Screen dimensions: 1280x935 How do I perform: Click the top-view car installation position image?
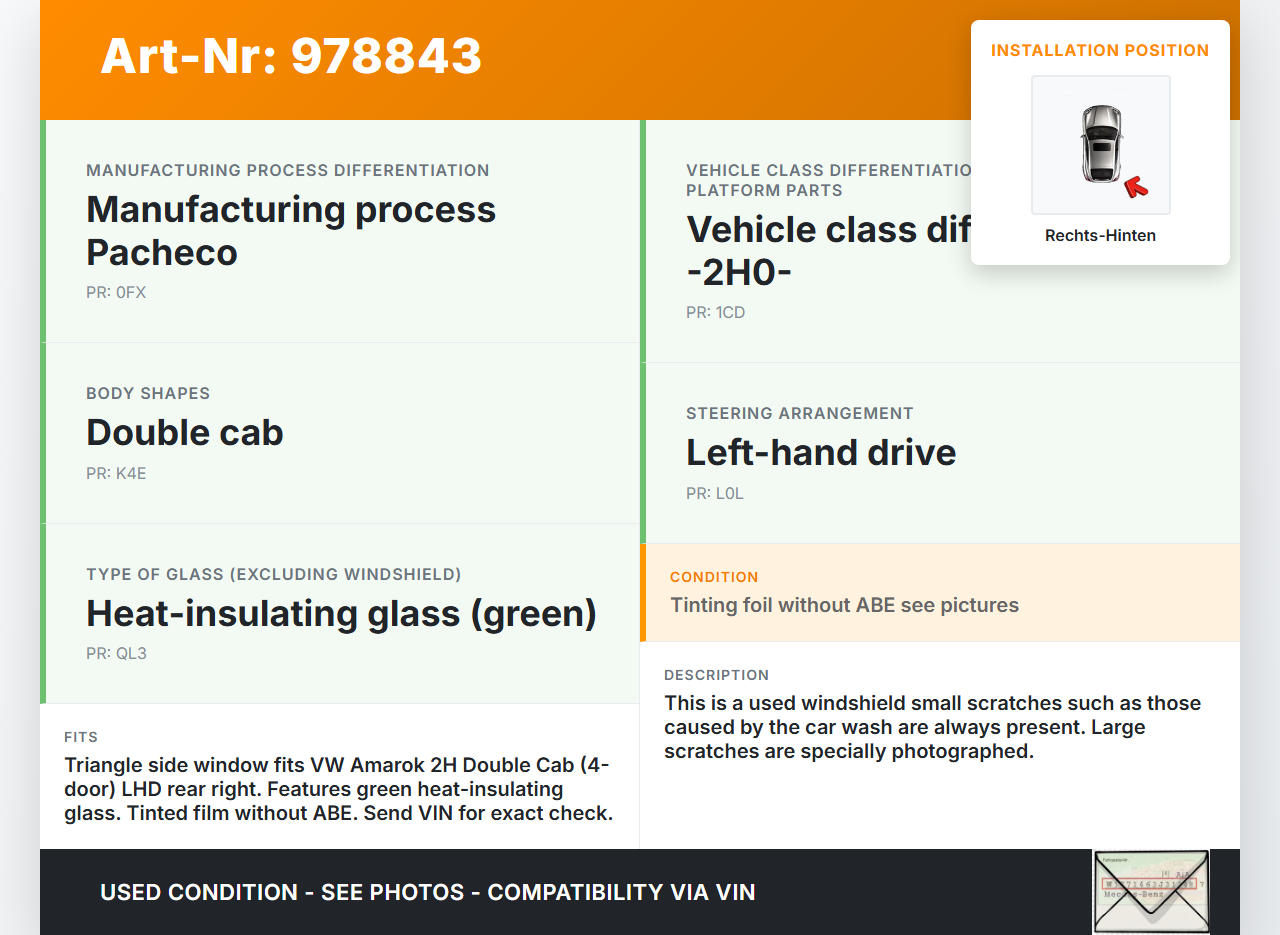[x=1100, y=144]
